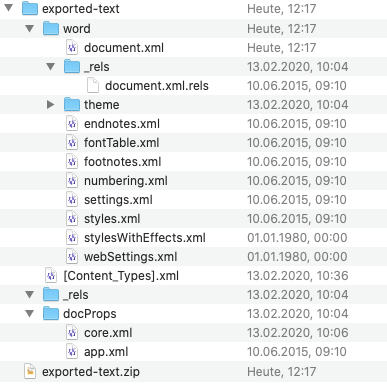Click Heute, 12:17 date of exported-text.zip
The image size is (387, 387).
(282, 372)
